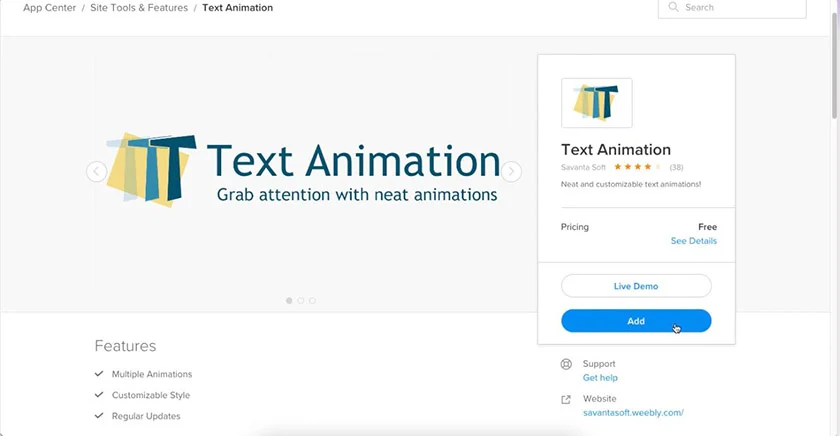This screenshot has height=436, width=840.
Task: Click the Customizable Style checkmark icon
Action: tap(99, 394)
